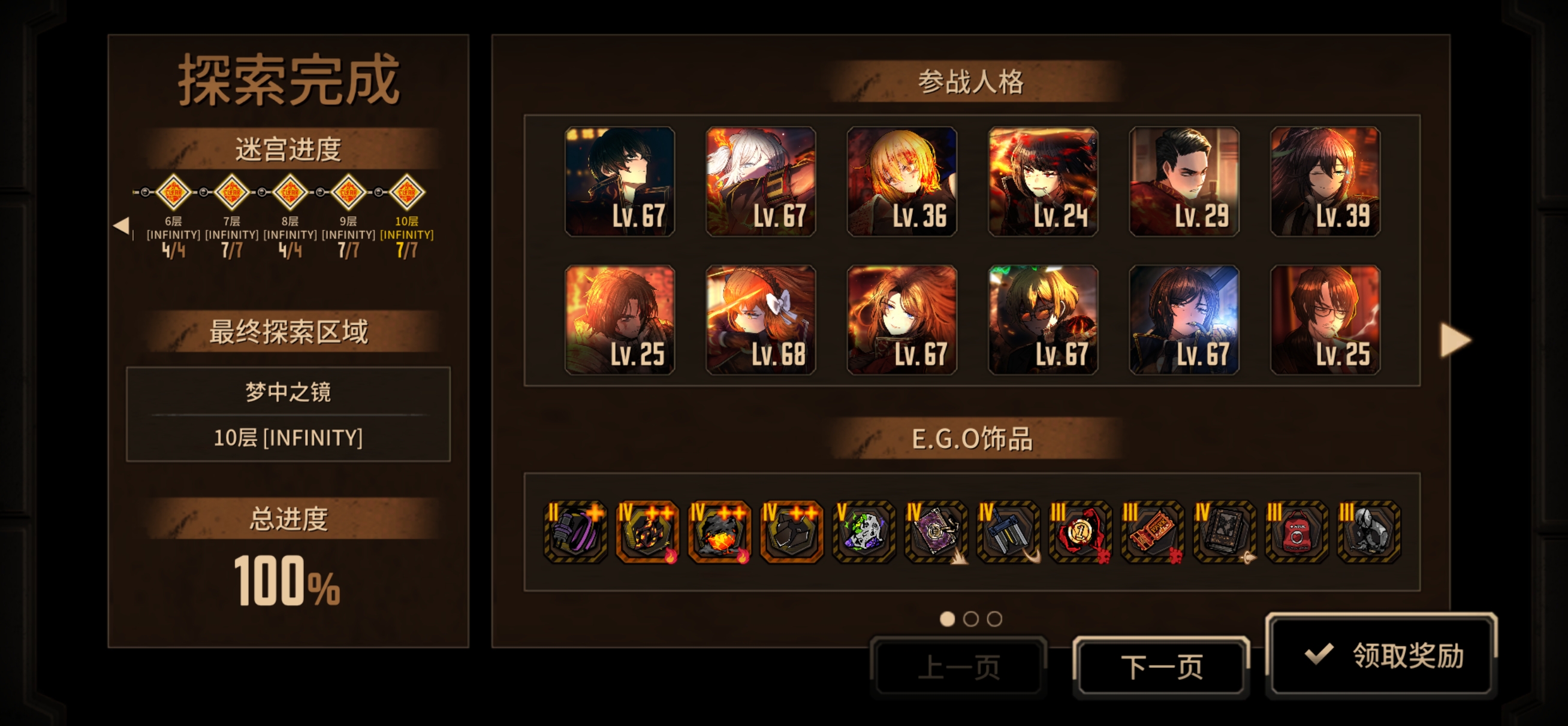
Task: Select the red backpack E.G.O gift icon
Action: pos(1296,532)
